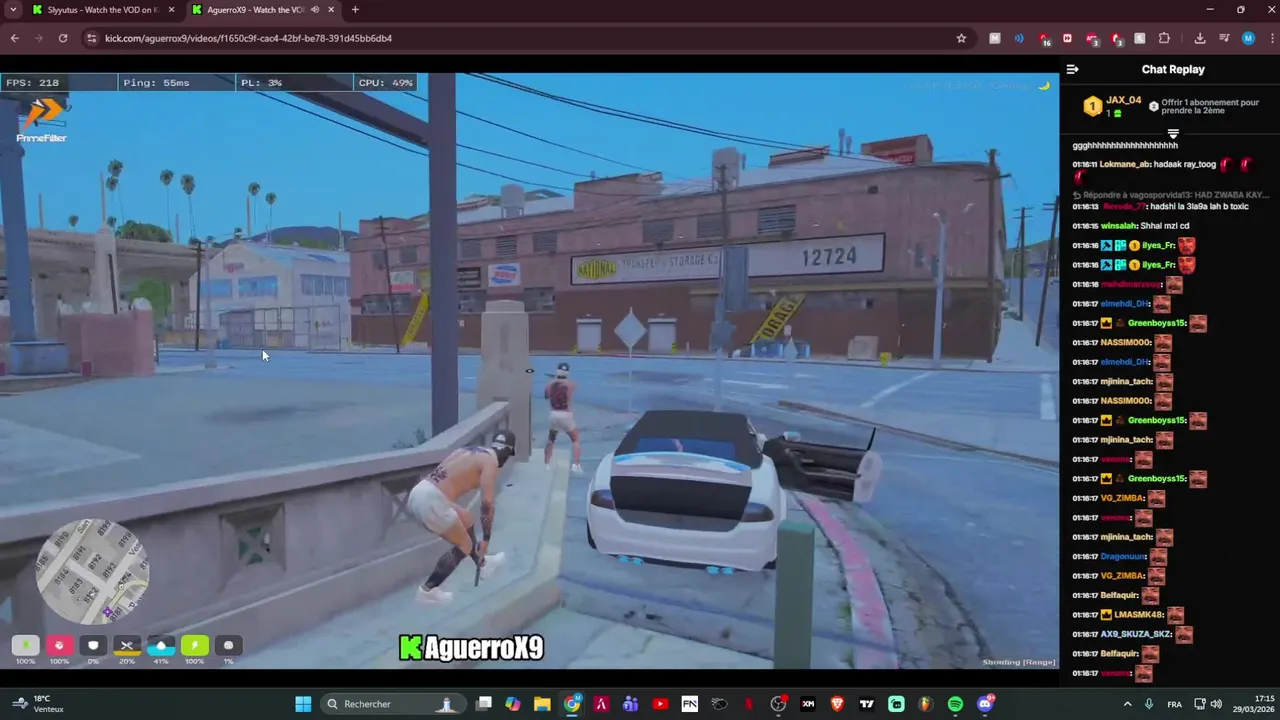Expand the leaderboard handle below JAX_04

coord(1173,133)
